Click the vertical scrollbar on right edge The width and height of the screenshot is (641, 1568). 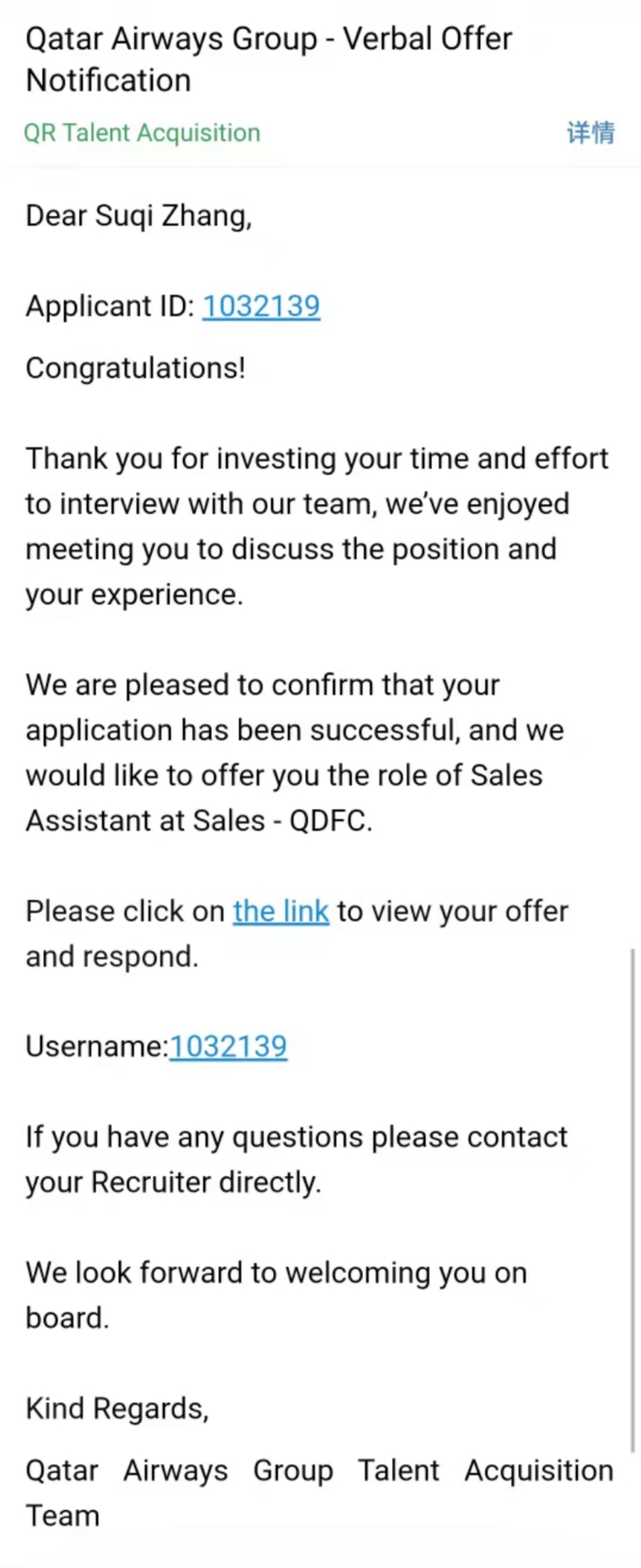click(633, 1199)
